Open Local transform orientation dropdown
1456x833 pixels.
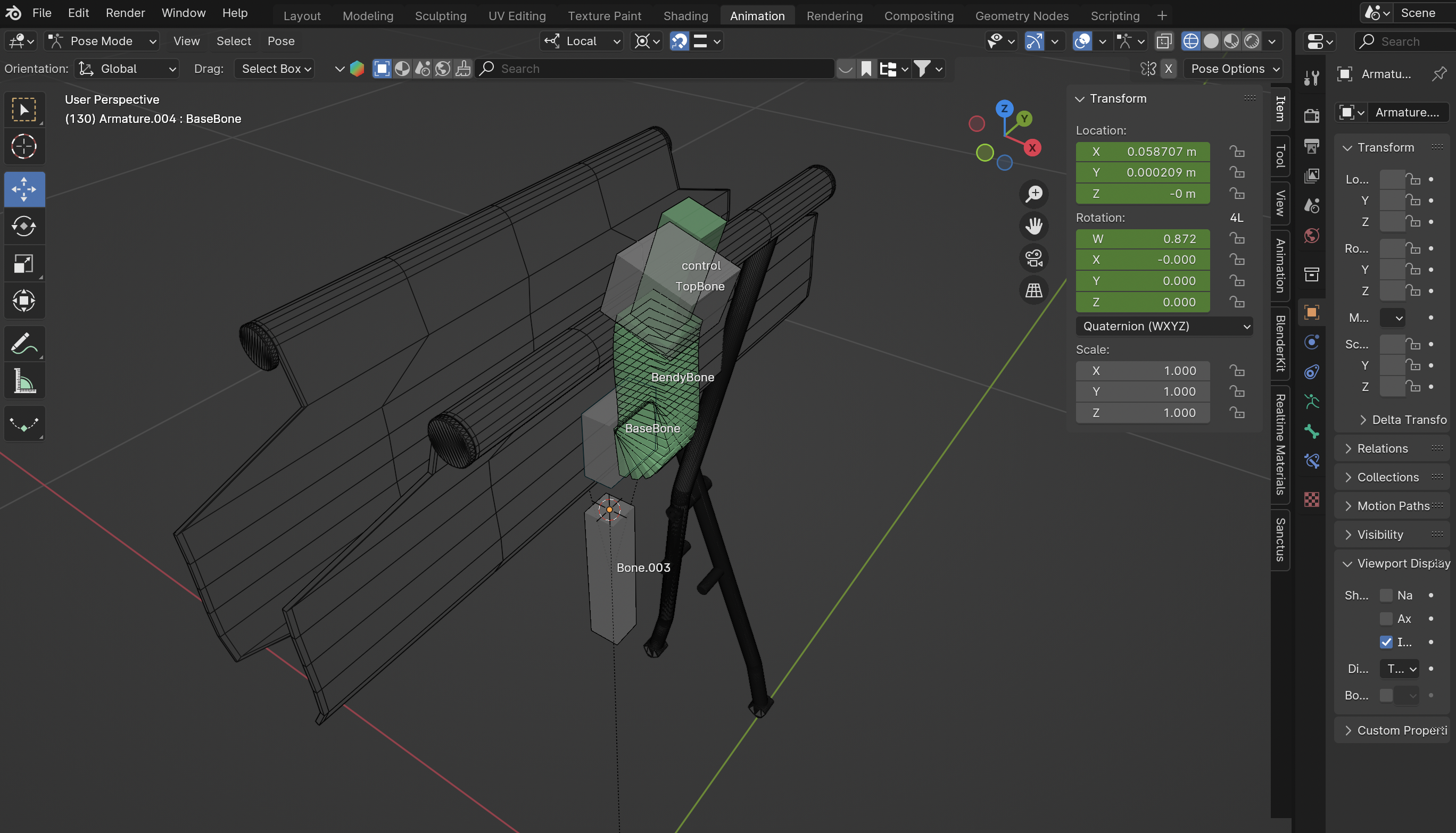[x=582, y=41]
